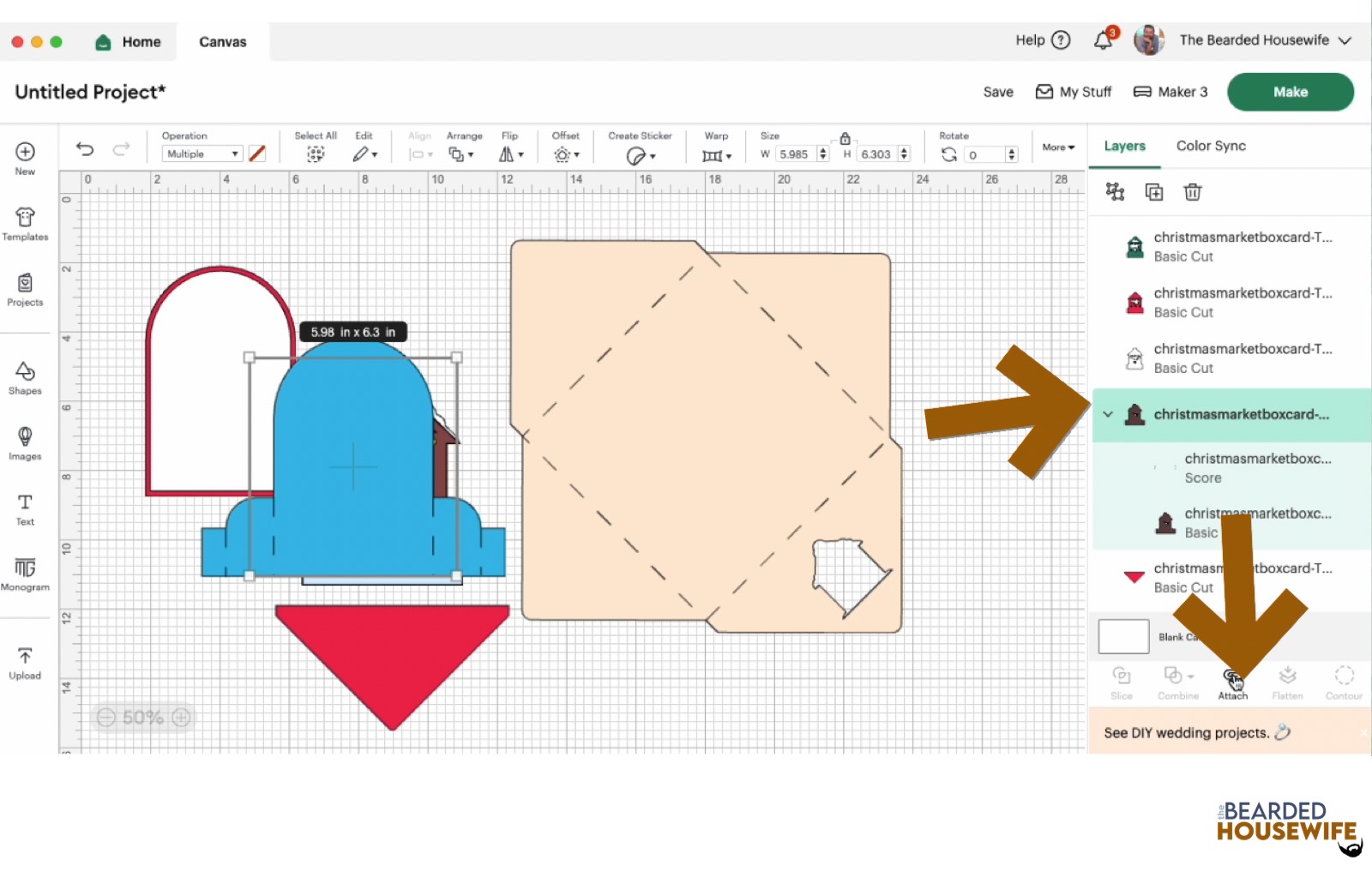Open the Warp dropdown
This screenshot has width=1372, height=872.
click(717, 155)
